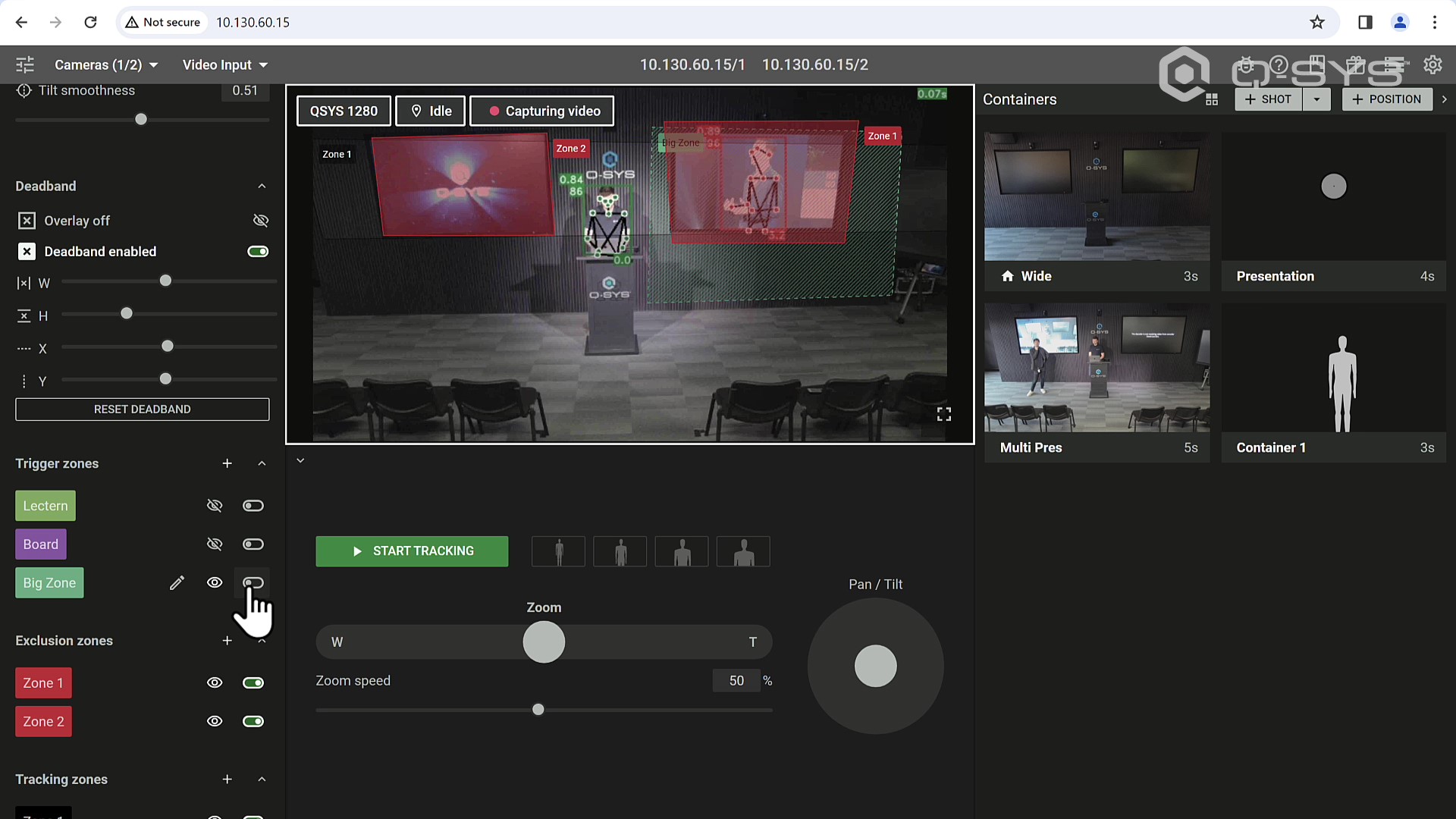This screenshot has width=1456, height=819.
Task: Click the Big Zone label
Action: click(x=49, y=582)
